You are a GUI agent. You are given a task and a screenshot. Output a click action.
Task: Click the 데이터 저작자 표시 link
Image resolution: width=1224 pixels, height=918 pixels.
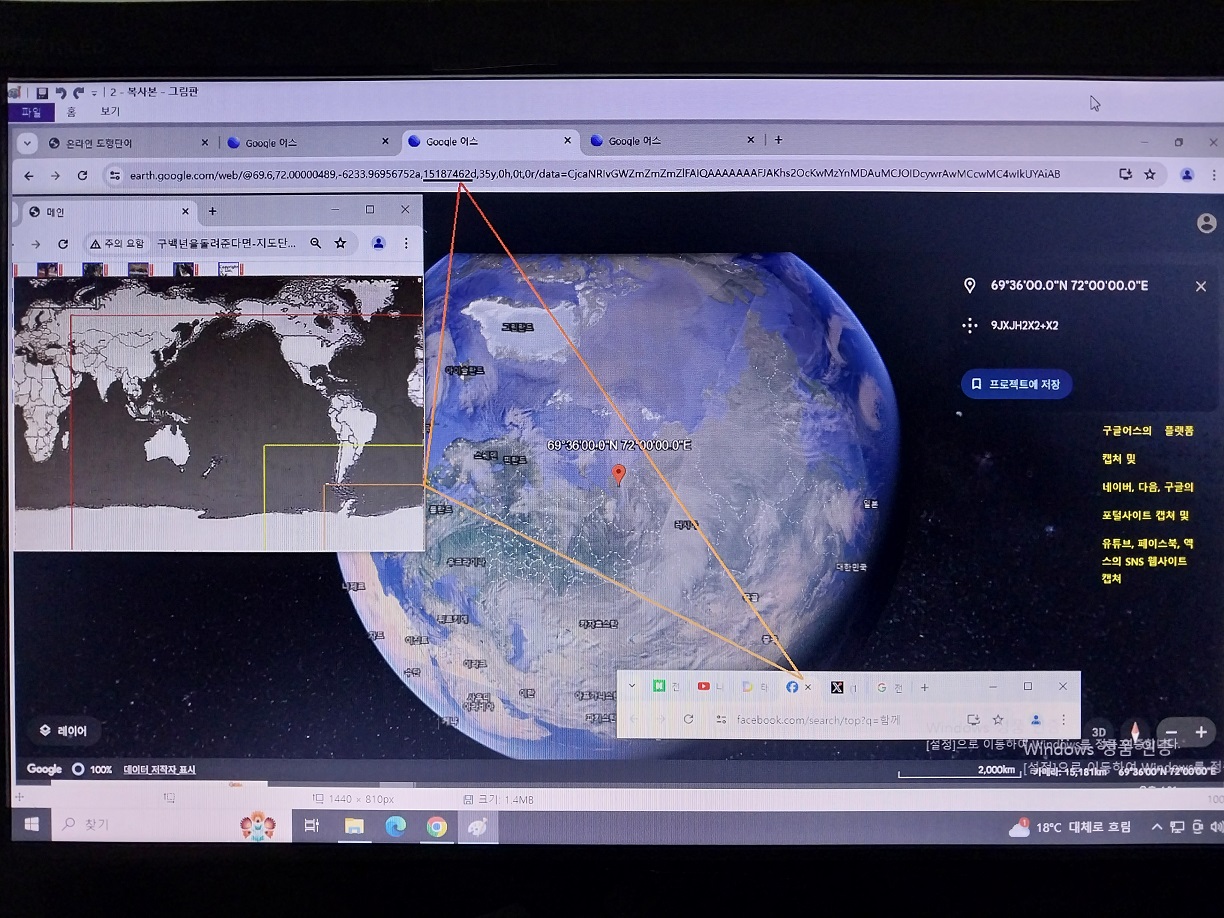tap(159, 769)
